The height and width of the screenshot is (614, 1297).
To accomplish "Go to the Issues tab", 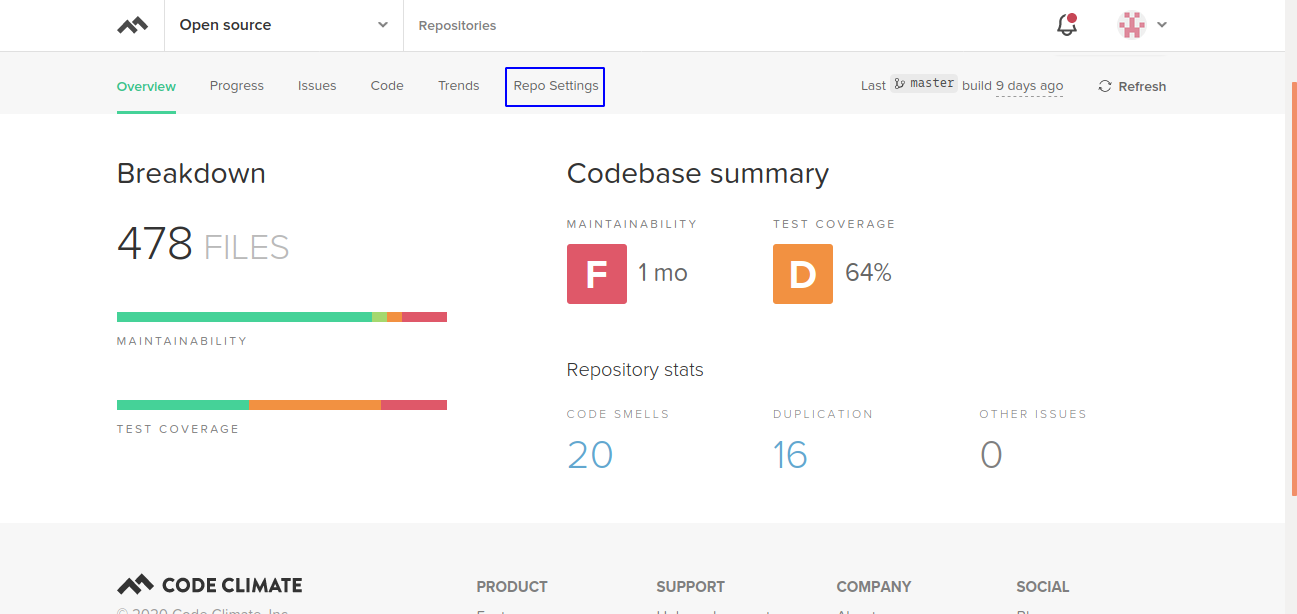I will coord(317,86).
